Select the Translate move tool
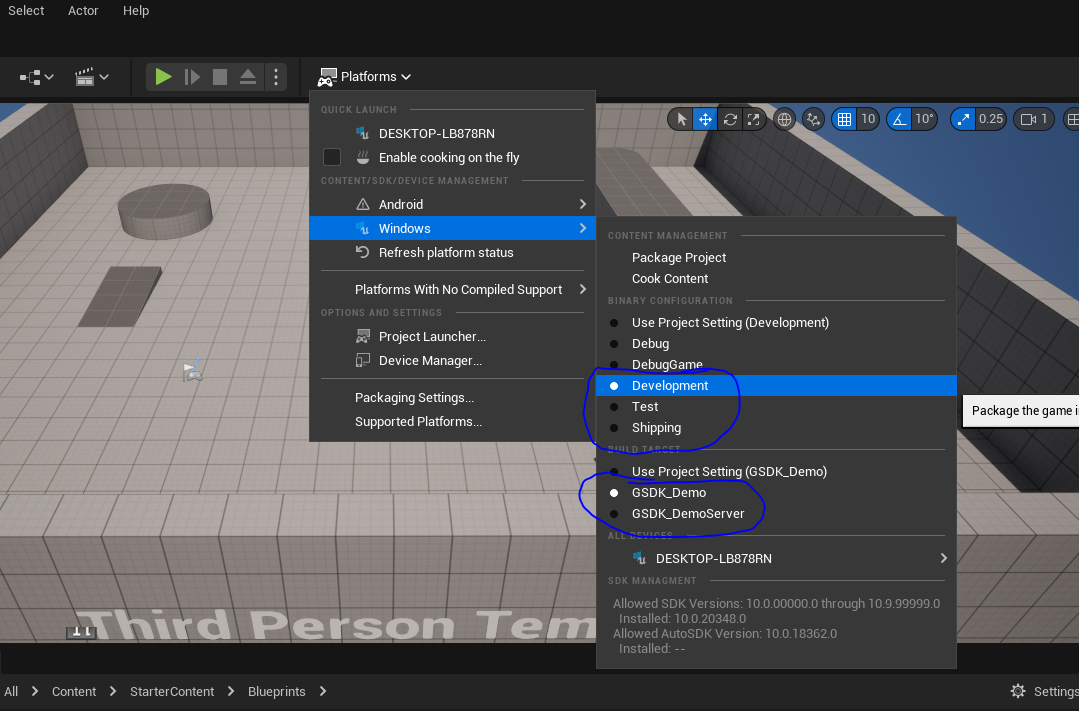Viewport: 1079px width, 711px height. [x=705, y=119]
